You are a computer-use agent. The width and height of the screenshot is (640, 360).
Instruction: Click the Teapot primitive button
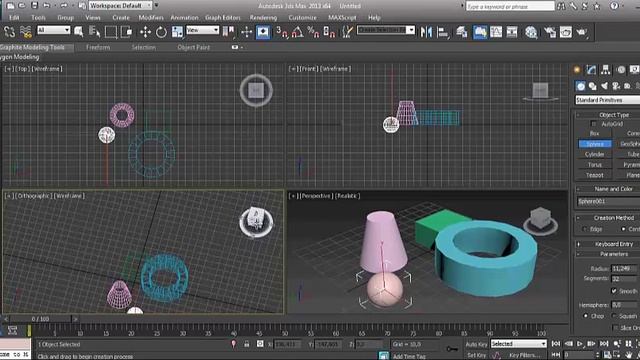point(595,175)
